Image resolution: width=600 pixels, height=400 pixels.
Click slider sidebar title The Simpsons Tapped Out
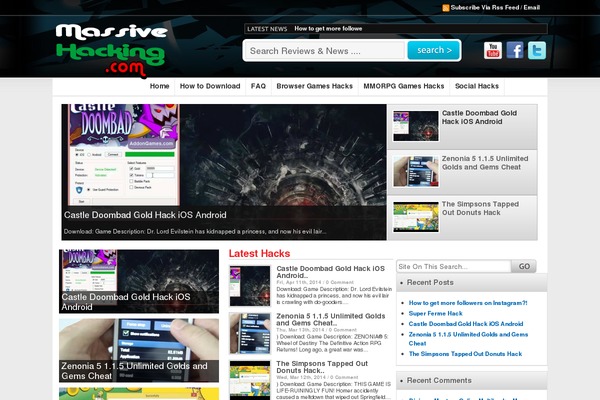pyautogui.click(x=480, y=208)
